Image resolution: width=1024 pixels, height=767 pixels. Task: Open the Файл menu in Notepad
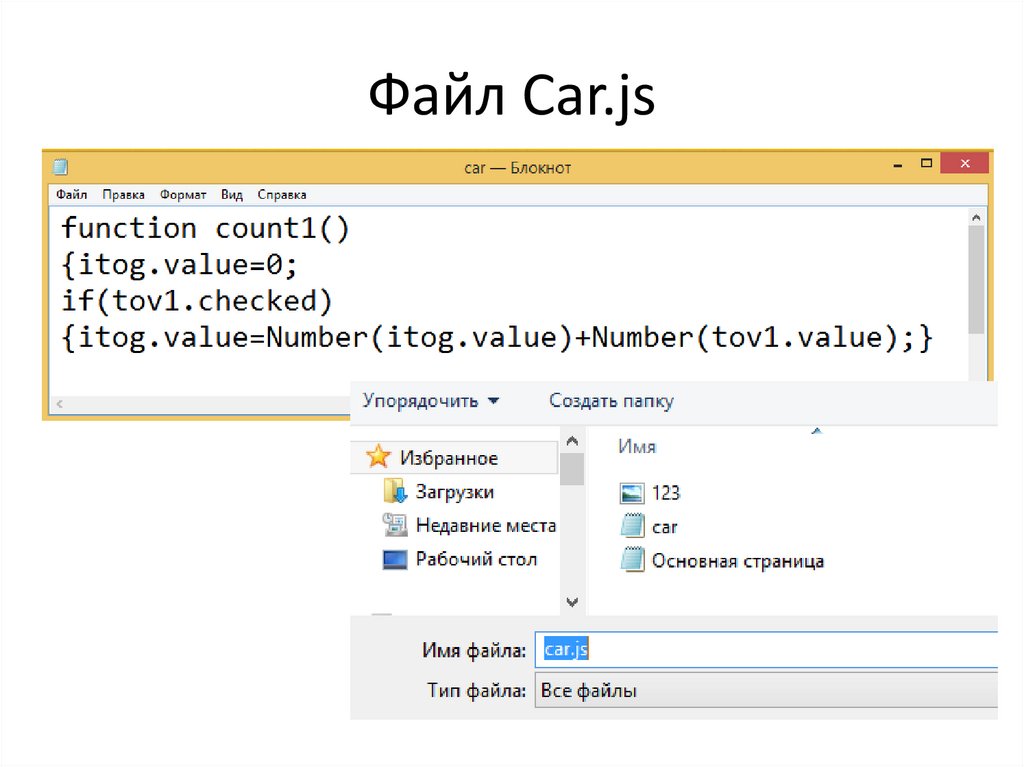(x=71, y=195)
